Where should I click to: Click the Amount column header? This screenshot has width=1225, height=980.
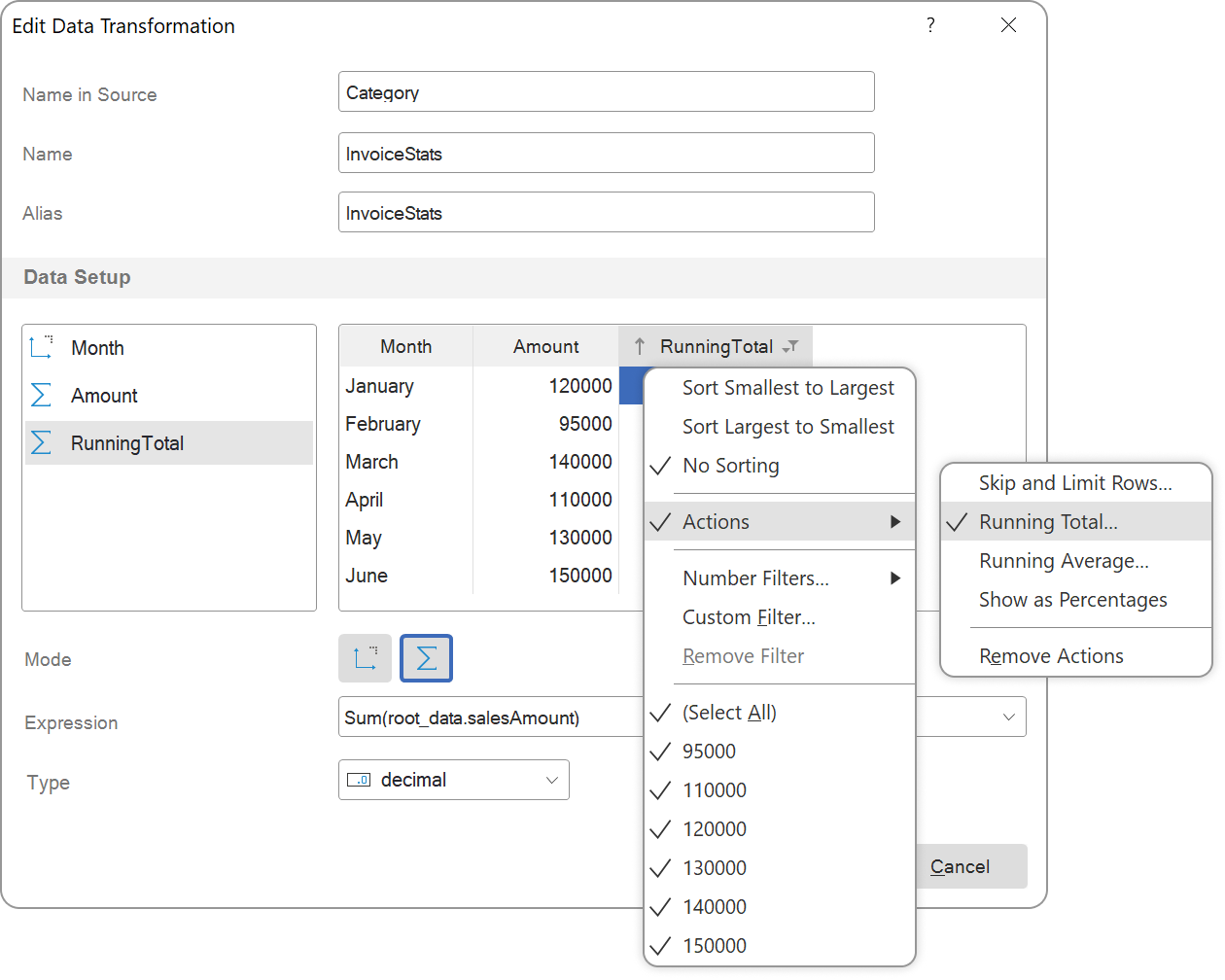546,346
